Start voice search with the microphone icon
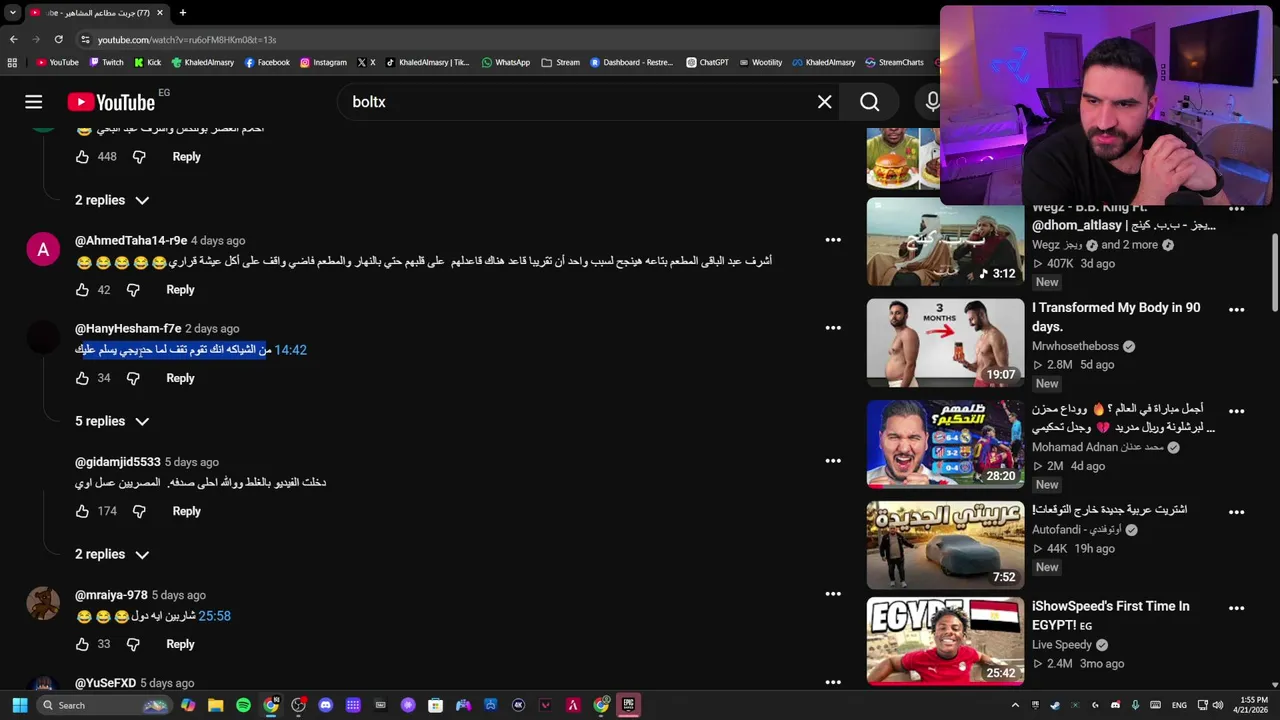 932,102
